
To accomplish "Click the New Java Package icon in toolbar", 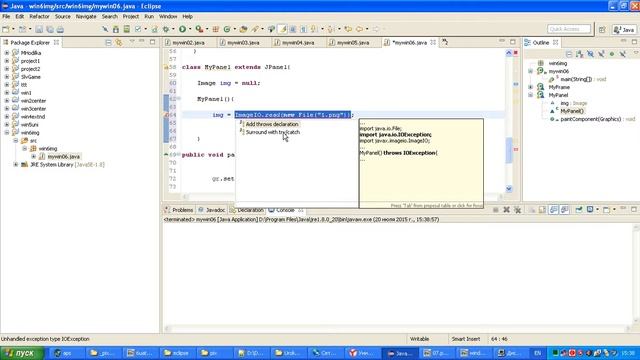I will pos(216,29).
